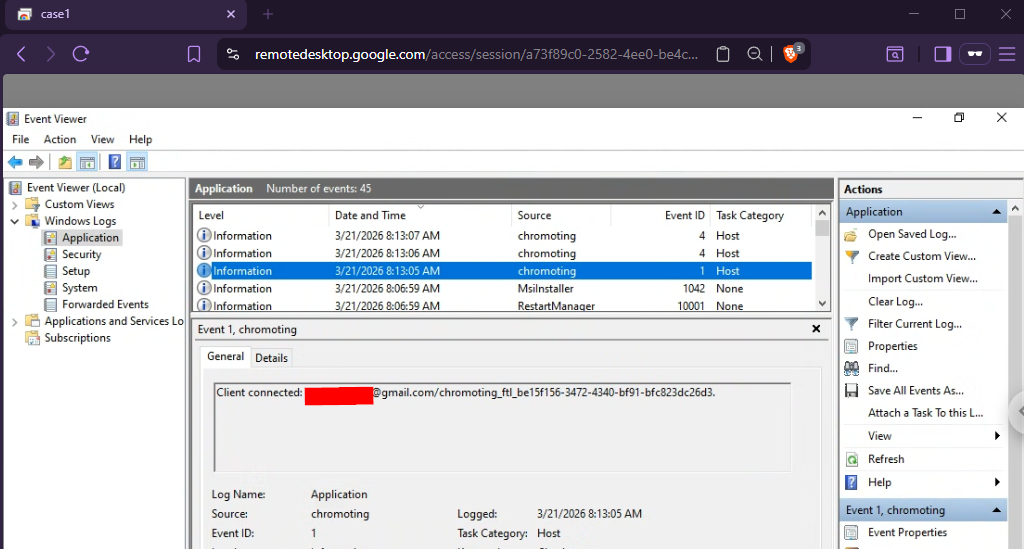Image resolution: width=1024 pixels, height=549 pixels.
Task: Select Forwarded Events in tree
Action: pos(105,304)
